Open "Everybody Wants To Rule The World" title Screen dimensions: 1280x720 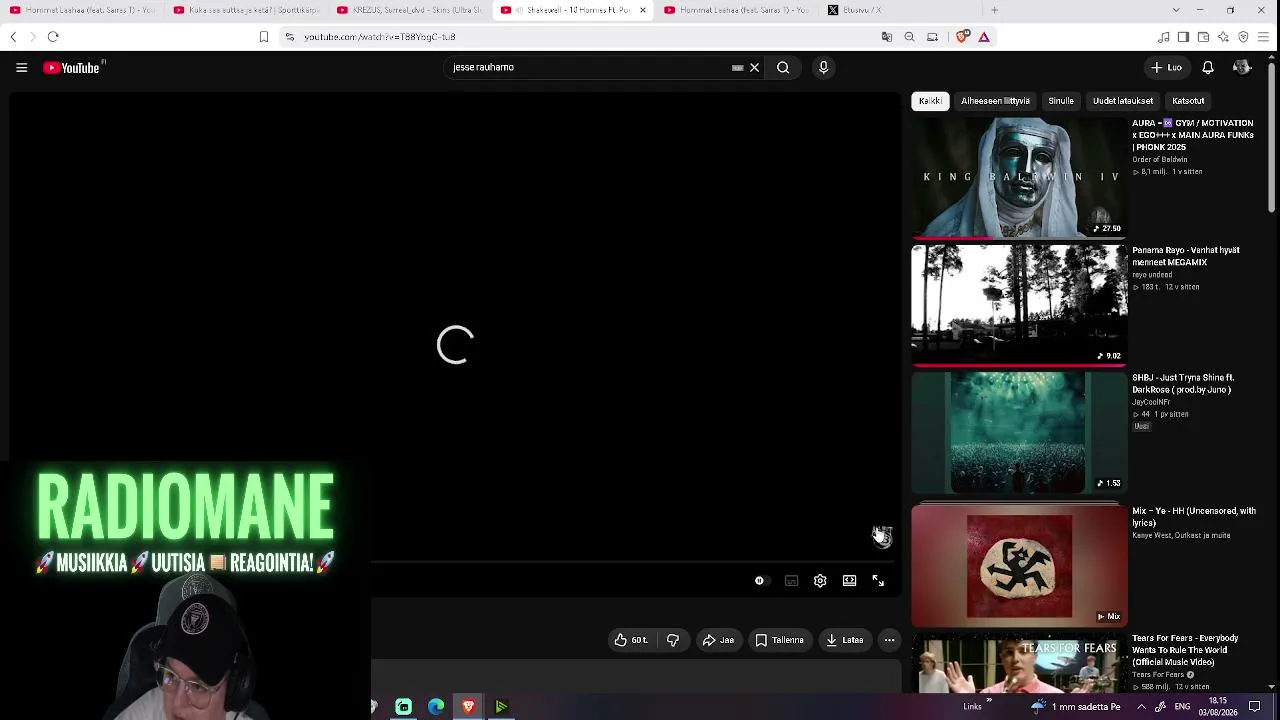(1185, 650)
